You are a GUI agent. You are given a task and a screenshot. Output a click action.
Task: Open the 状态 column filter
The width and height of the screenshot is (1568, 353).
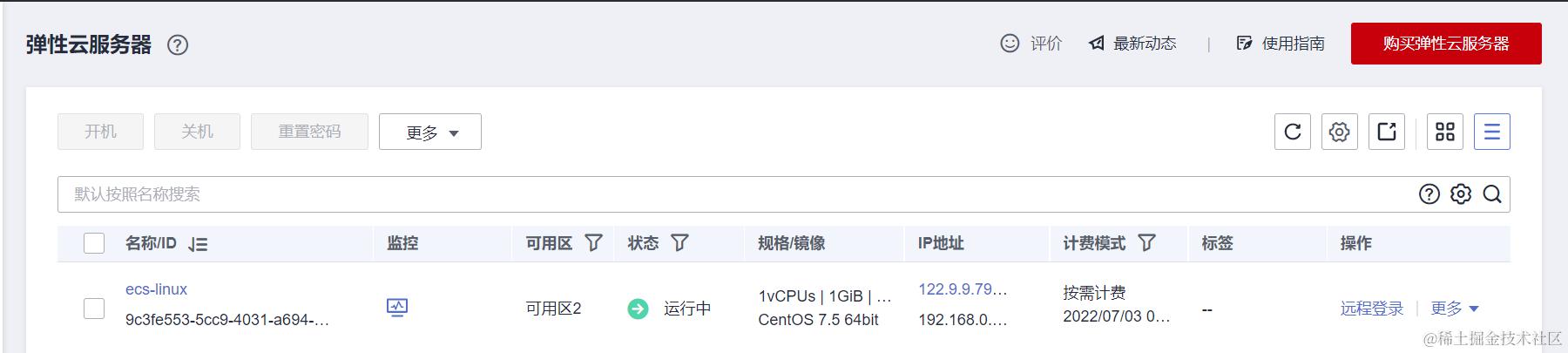click(x=679, y=243)
